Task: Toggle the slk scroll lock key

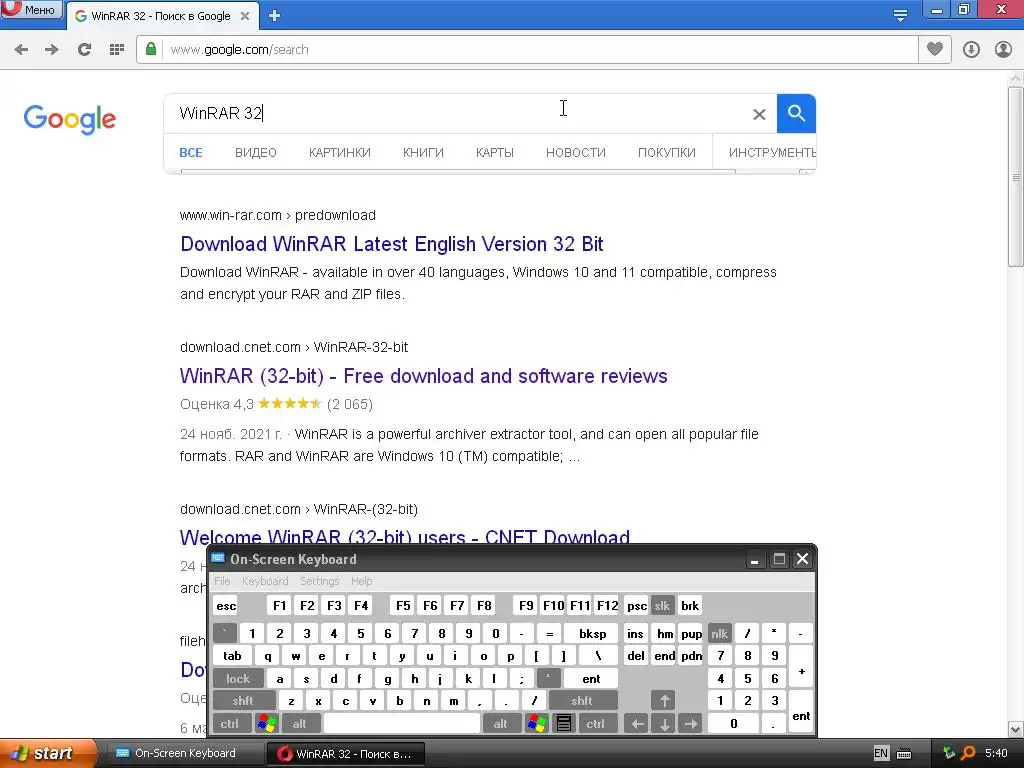Action: (x=662, y=605)
